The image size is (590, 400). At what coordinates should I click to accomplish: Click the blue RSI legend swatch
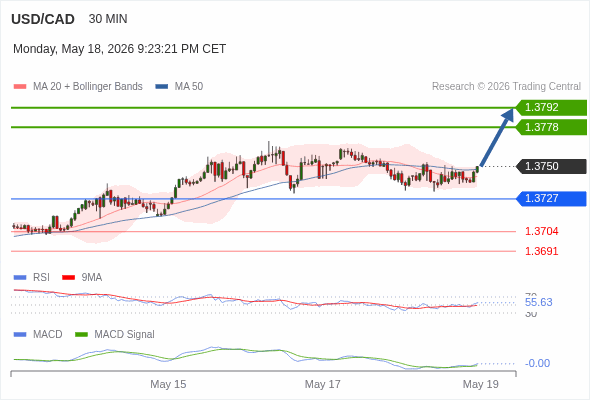[x=20, y=278]
